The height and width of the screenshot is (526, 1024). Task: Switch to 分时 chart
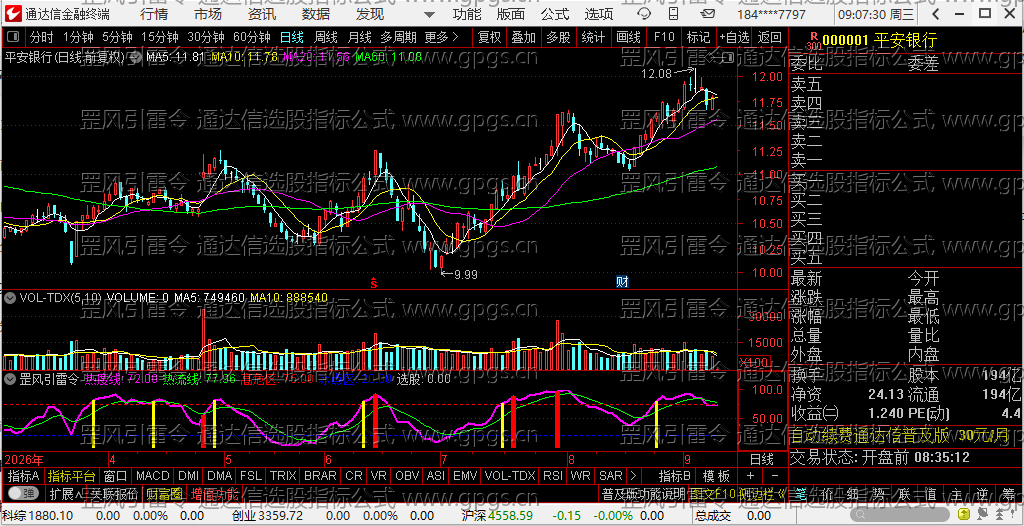(x=42, y=37)
